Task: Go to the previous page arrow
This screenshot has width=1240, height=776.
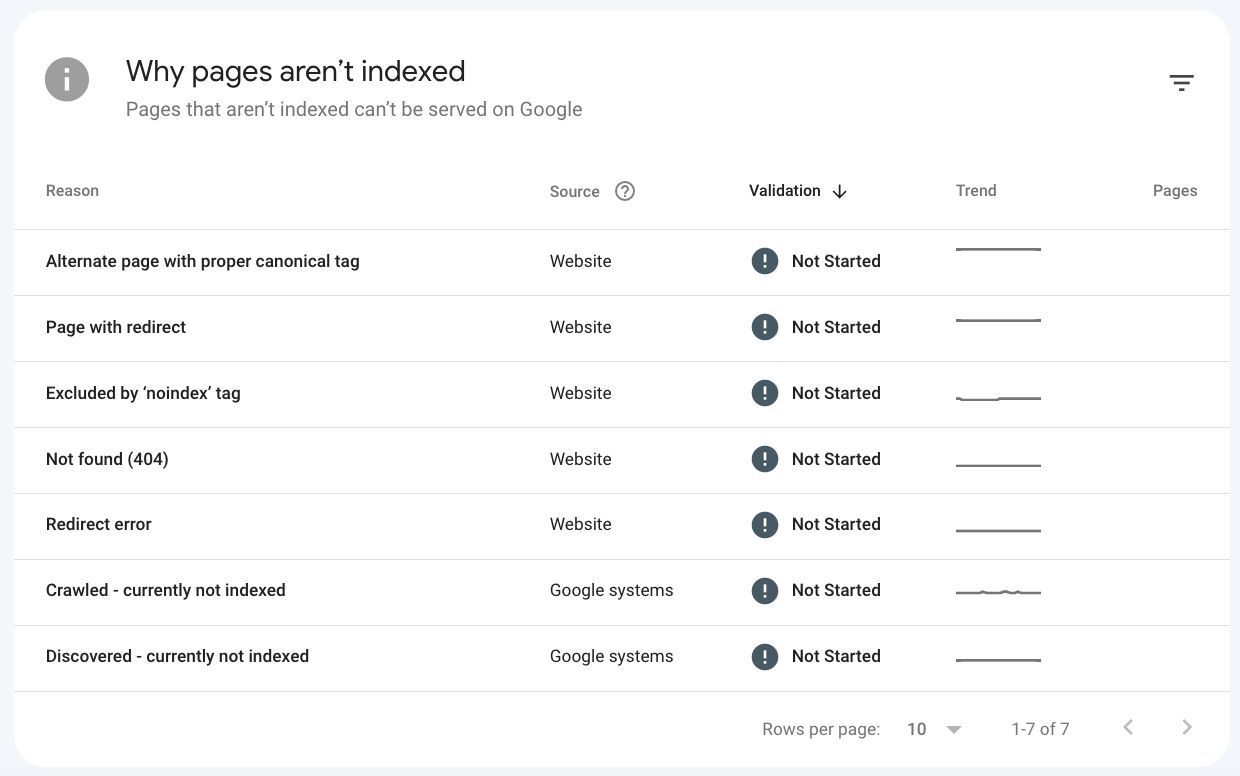Action: point(1128,728)
